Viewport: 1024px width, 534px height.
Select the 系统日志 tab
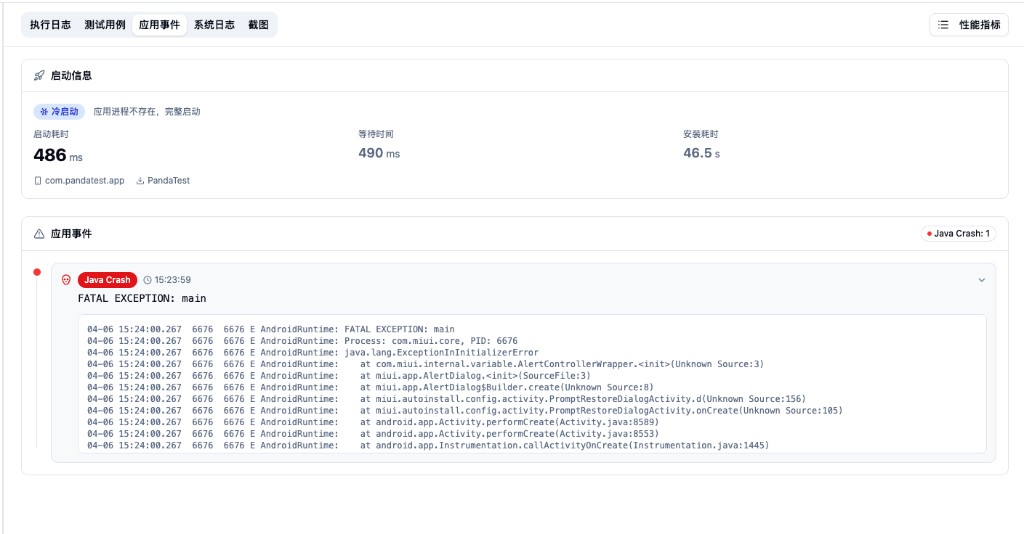(214, 25)
